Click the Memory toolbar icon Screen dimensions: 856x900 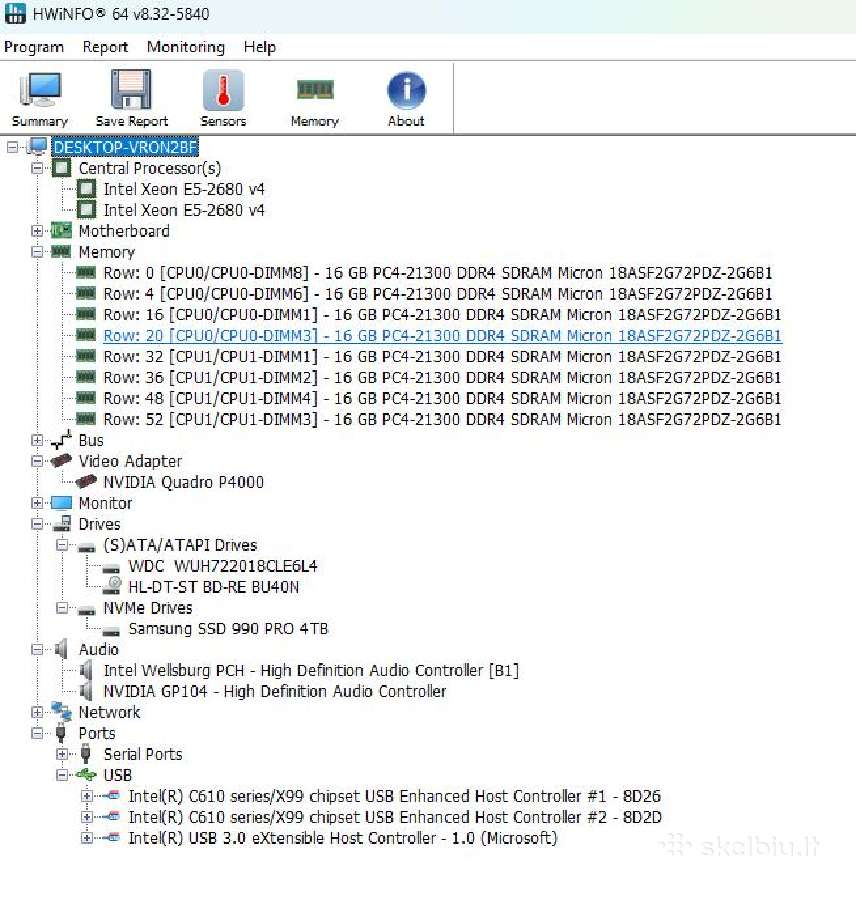(x=315, y=90)
